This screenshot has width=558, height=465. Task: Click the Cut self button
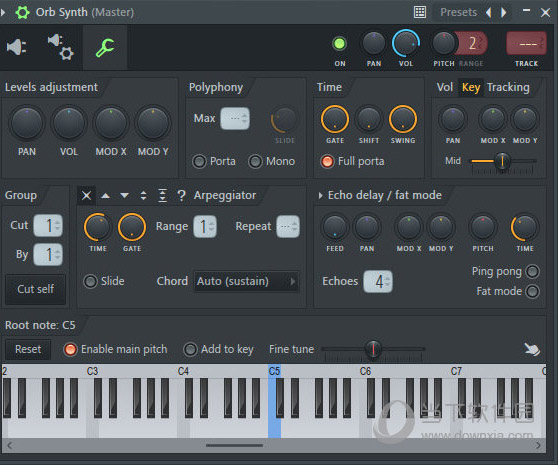(x=36, y=289)
